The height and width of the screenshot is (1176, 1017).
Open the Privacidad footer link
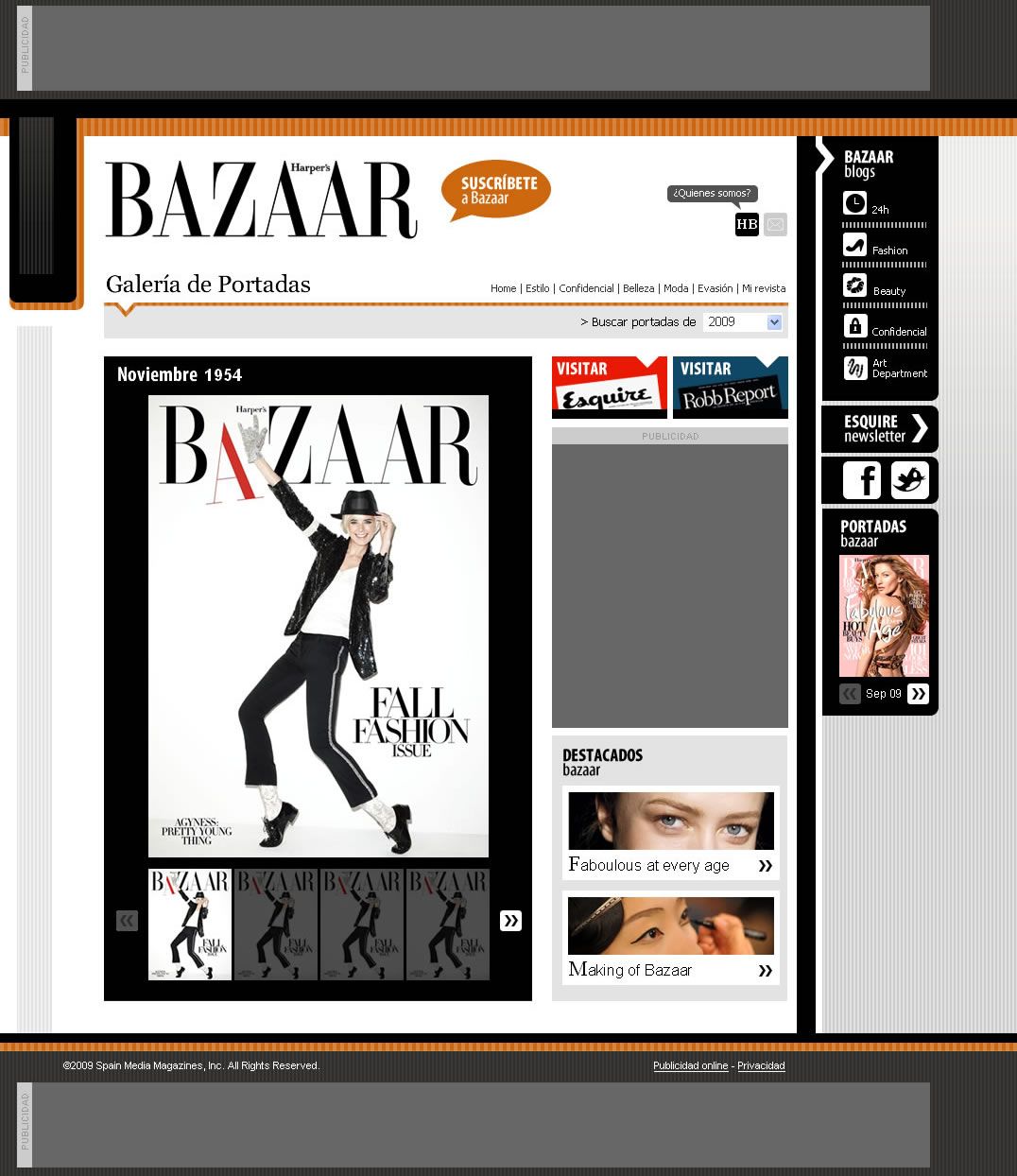pos(761,1065)
